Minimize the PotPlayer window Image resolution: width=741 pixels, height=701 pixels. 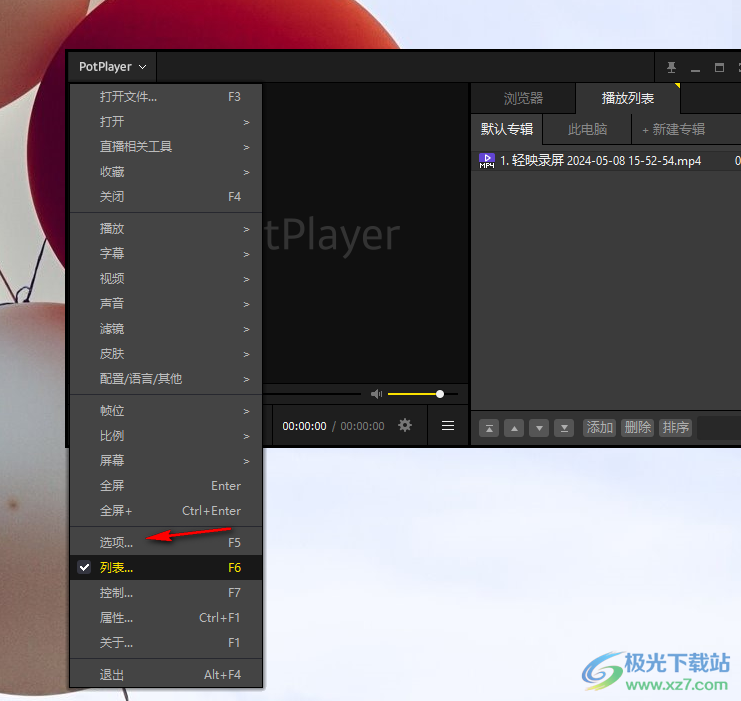(x=695, y=68)
